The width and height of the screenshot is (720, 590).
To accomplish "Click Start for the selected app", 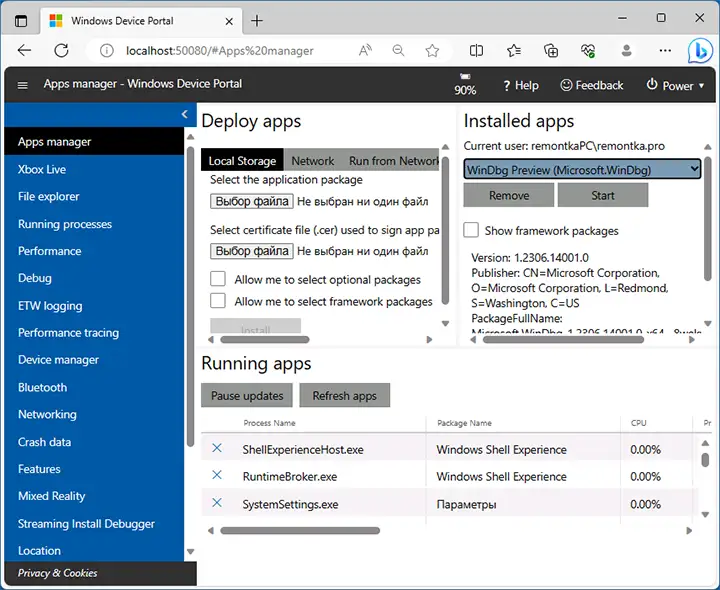I will coord(603,195).
